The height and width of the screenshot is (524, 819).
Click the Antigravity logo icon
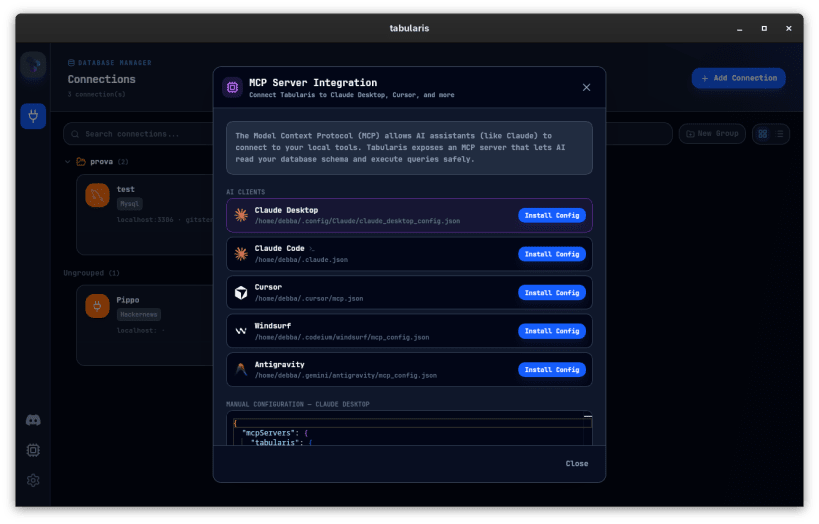241,369
